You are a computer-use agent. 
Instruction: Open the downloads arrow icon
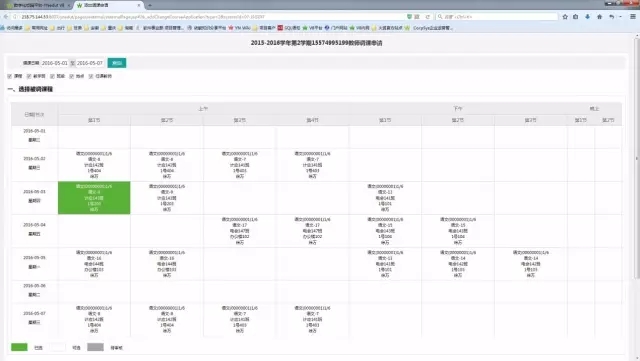tap(587, 17)
